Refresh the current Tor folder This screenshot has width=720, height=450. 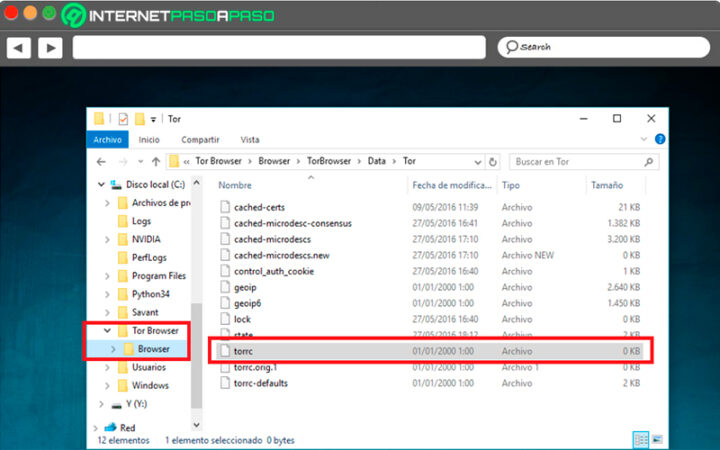(x=493, y=162)
